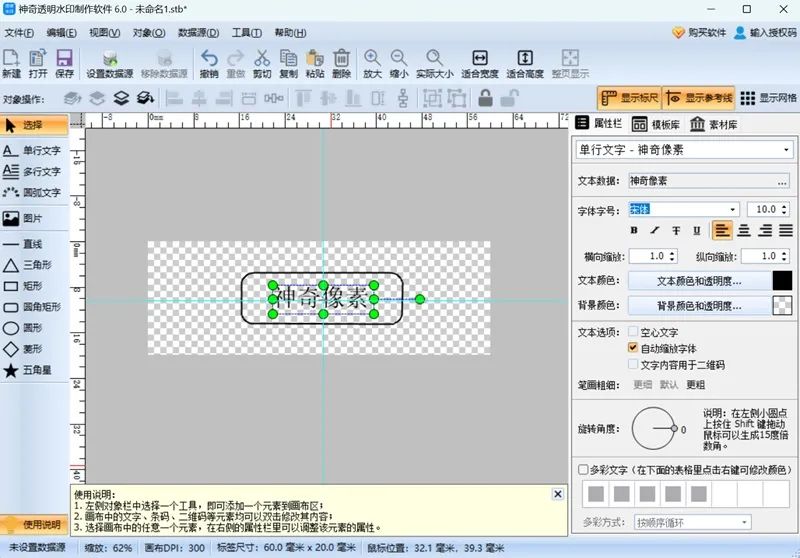800x558 pixels.
Task: Click the 使用说明 instructions button
Action: pyautogui.click(x=34, y=524)
